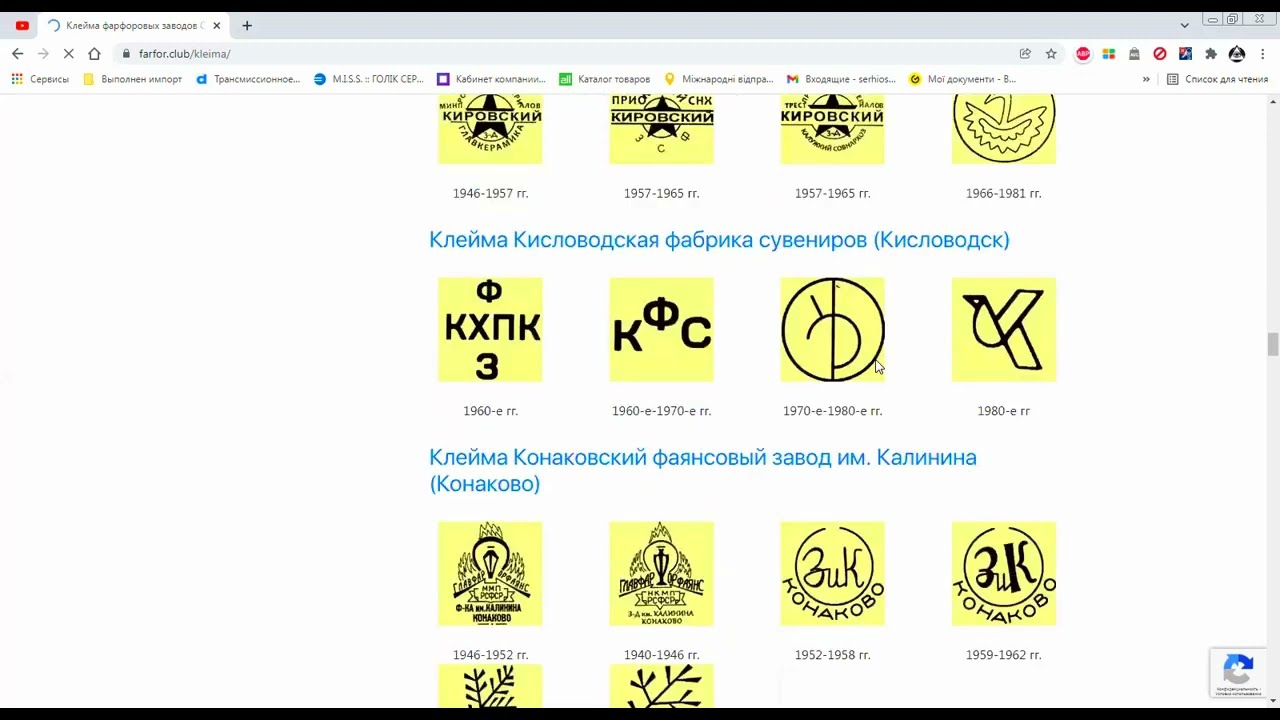Select the 1946-1952 гг. caption
This screenshot has height=720, width=1280.
(490, 655)
